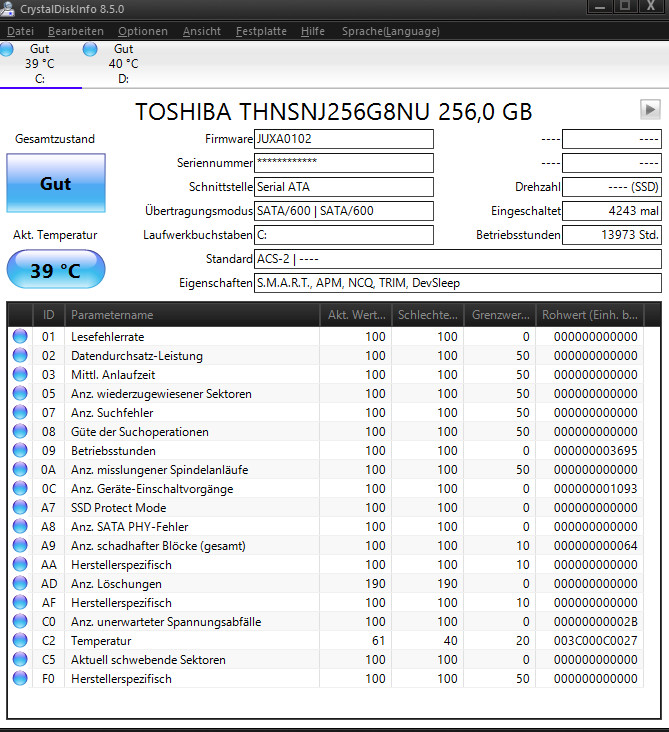The width and height of the screenshot is (669, 732).
Task: Click the Schnittstelle field Serial ATA
Action: click(344, 187)
